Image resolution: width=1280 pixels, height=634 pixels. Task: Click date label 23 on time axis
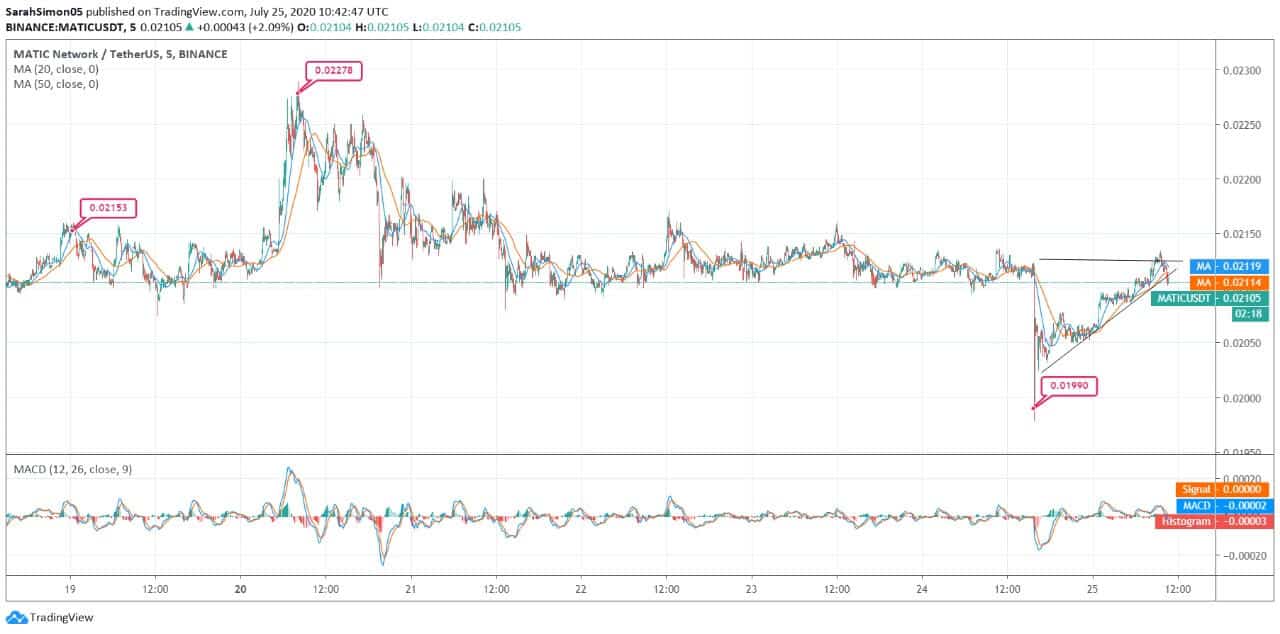[x=751, y=588]
